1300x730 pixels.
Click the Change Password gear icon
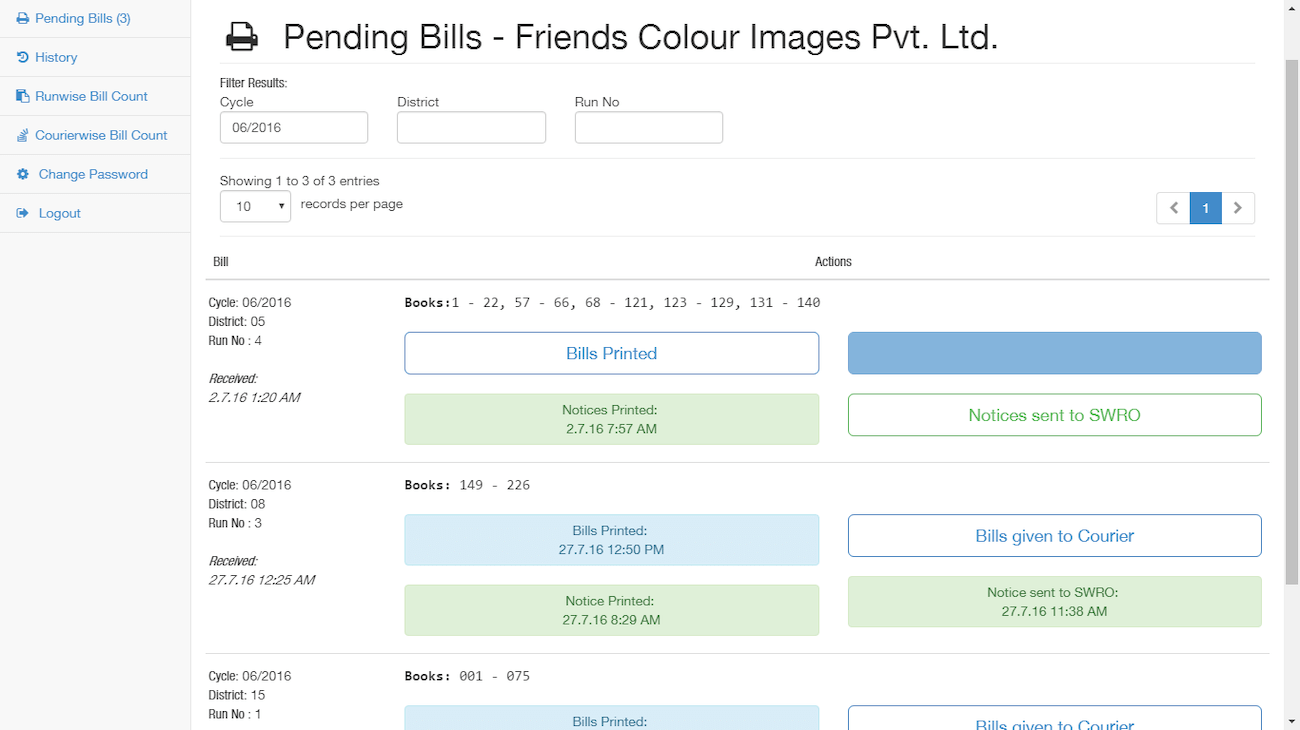23,175
